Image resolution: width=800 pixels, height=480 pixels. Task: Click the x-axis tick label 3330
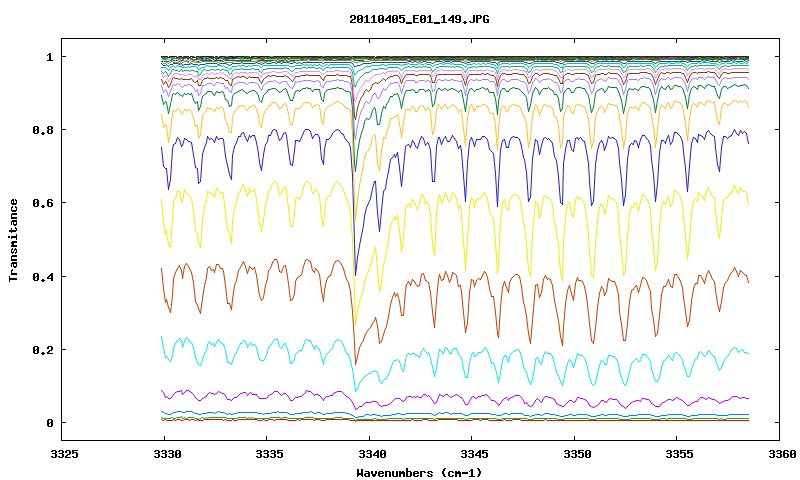tap(167, 454)
